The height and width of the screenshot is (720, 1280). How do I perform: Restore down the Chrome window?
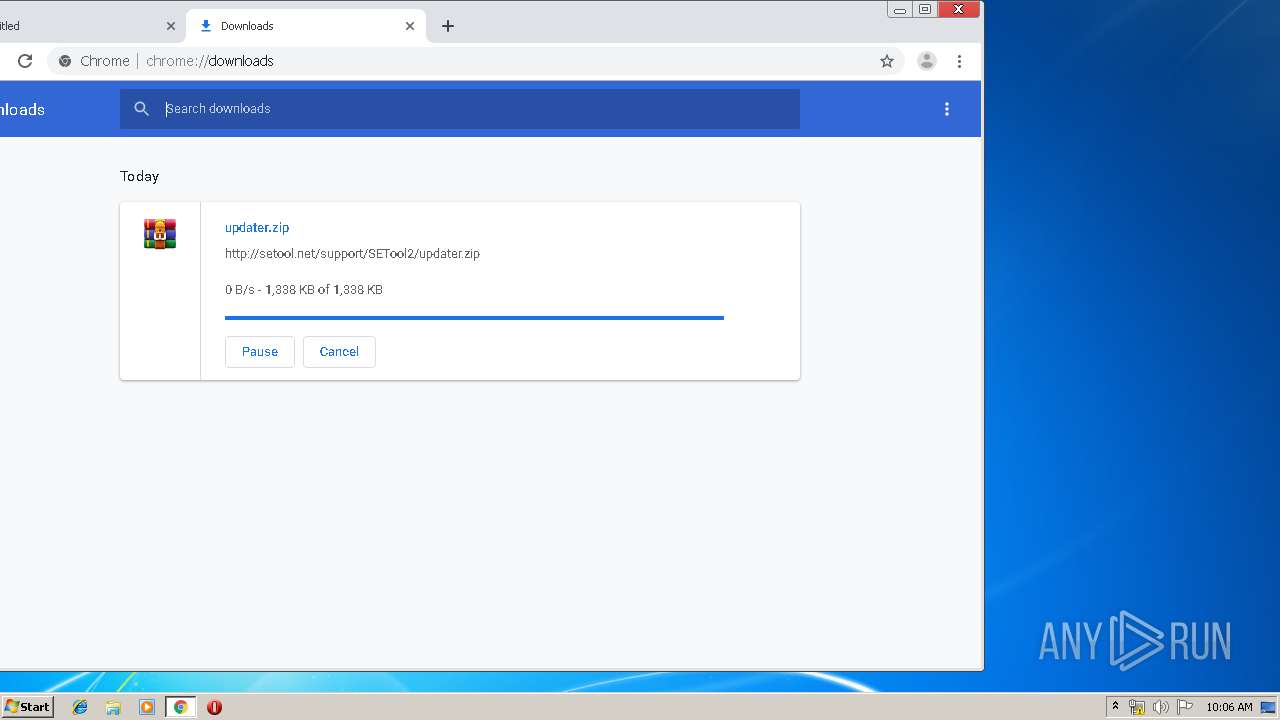point(925,10)
